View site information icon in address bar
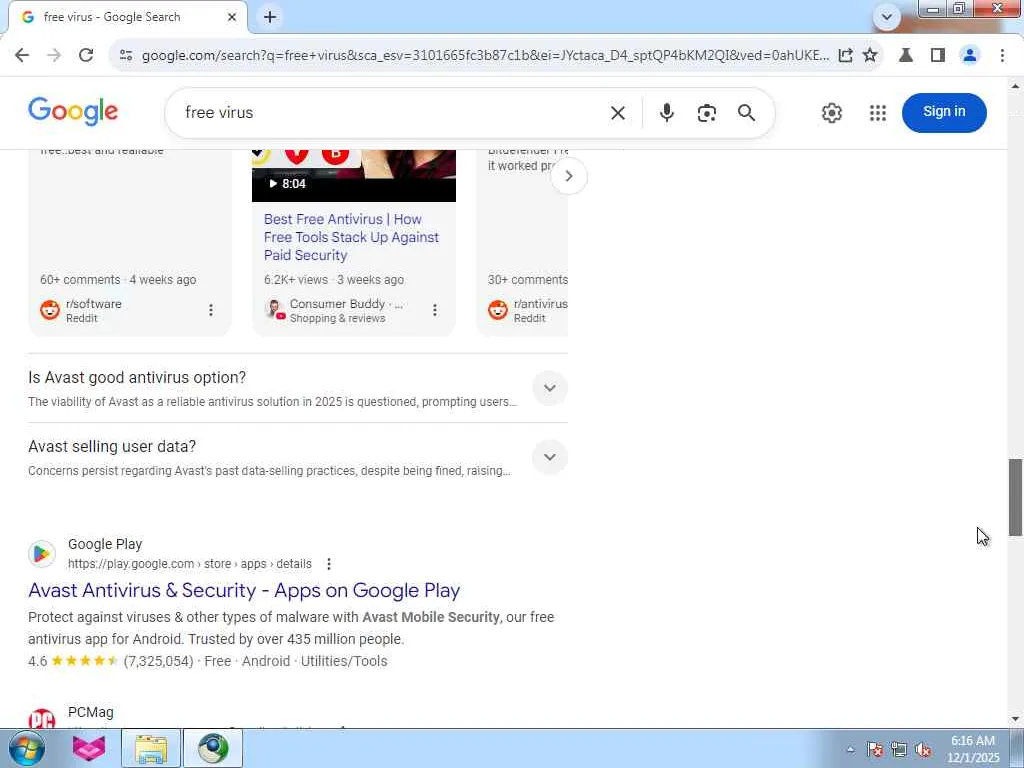Viewport: 1024px width, 768px height. click(x=126, y=56)
